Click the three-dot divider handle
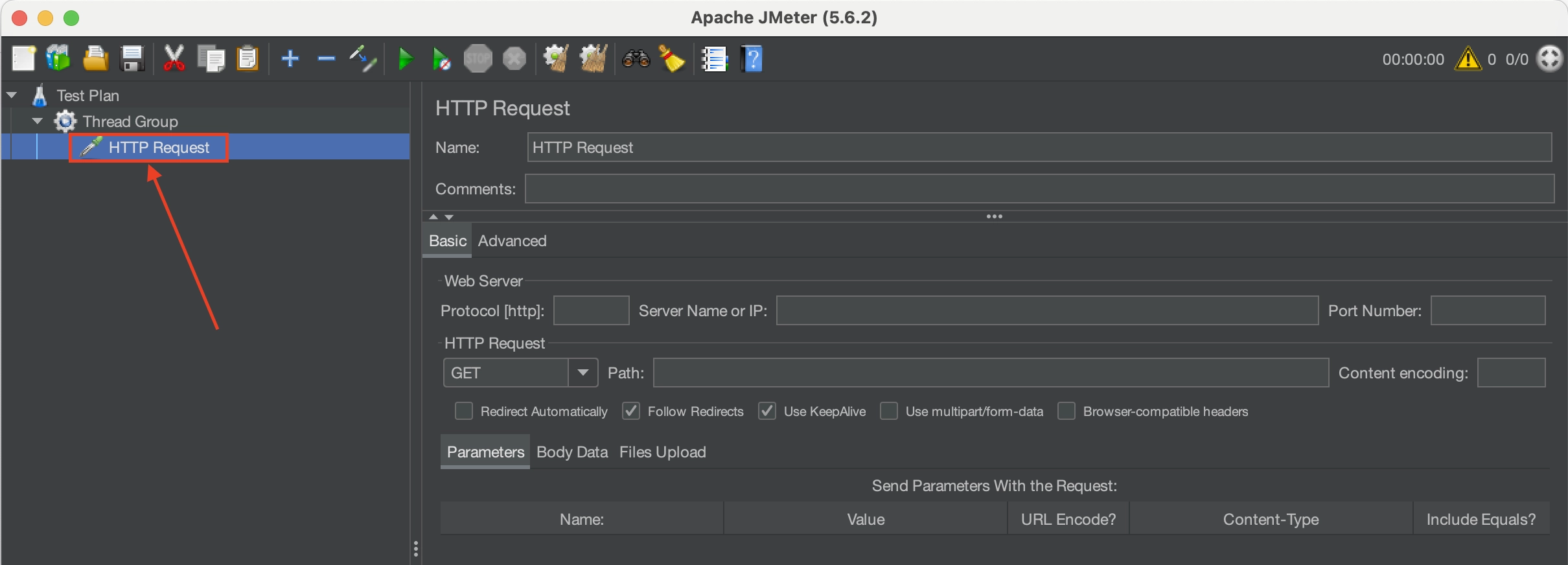 994,216
